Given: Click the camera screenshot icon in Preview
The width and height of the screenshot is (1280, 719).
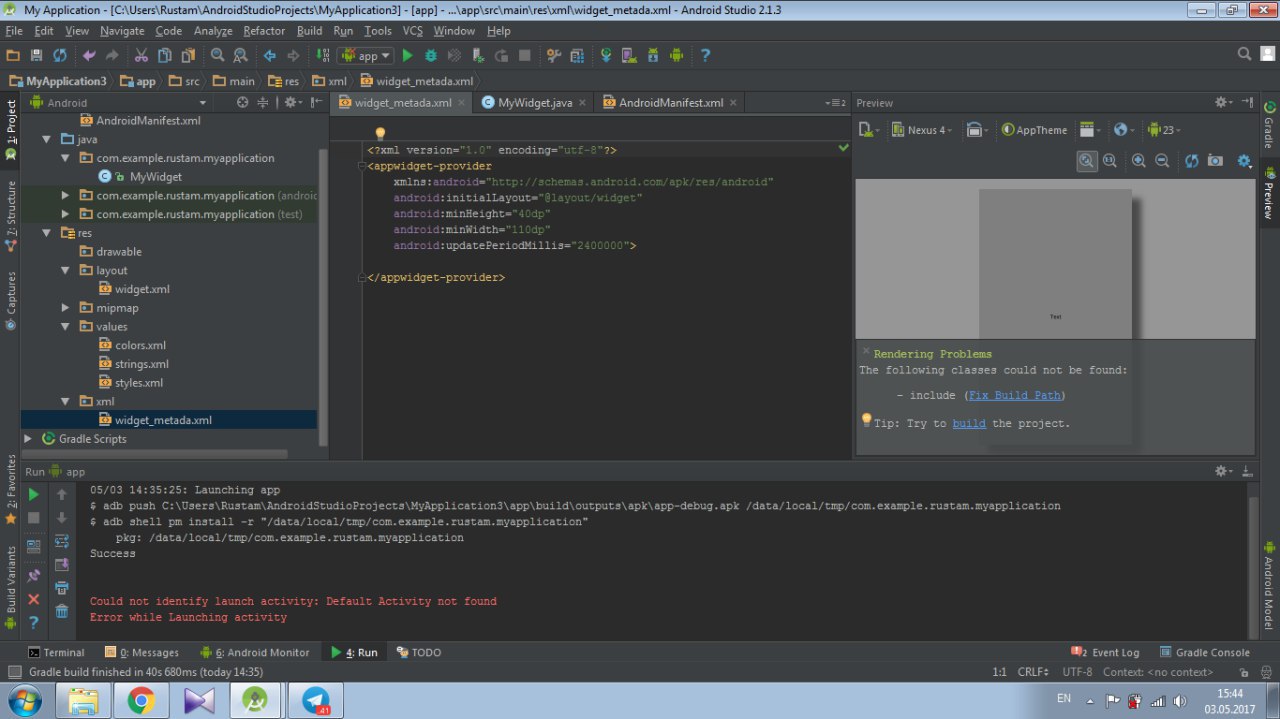Looking at the screenshot, I should [1215, 160].
